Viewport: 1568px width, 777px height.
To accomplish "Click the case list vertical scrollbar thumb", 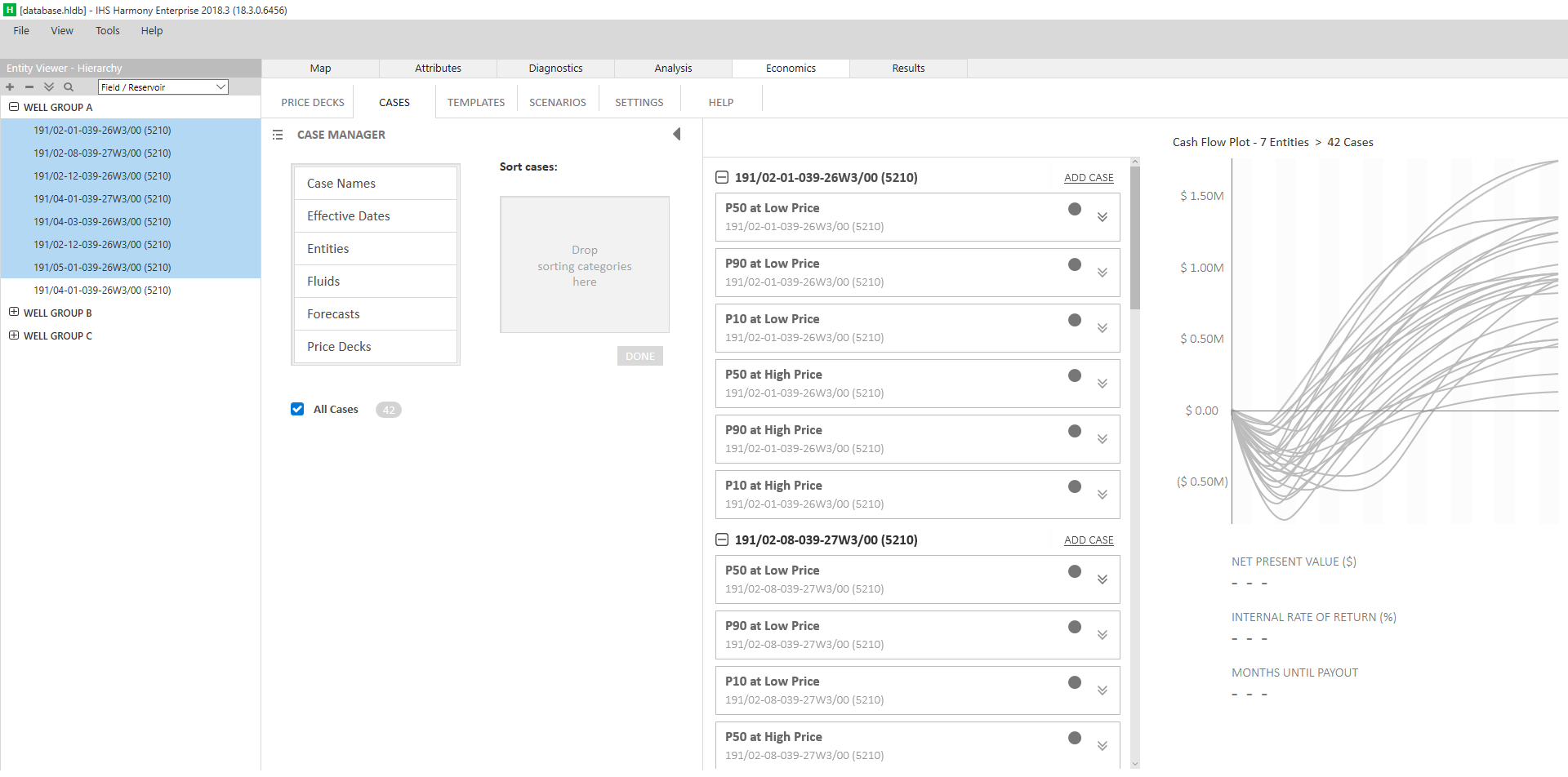I will click(x=1135, y=238).
